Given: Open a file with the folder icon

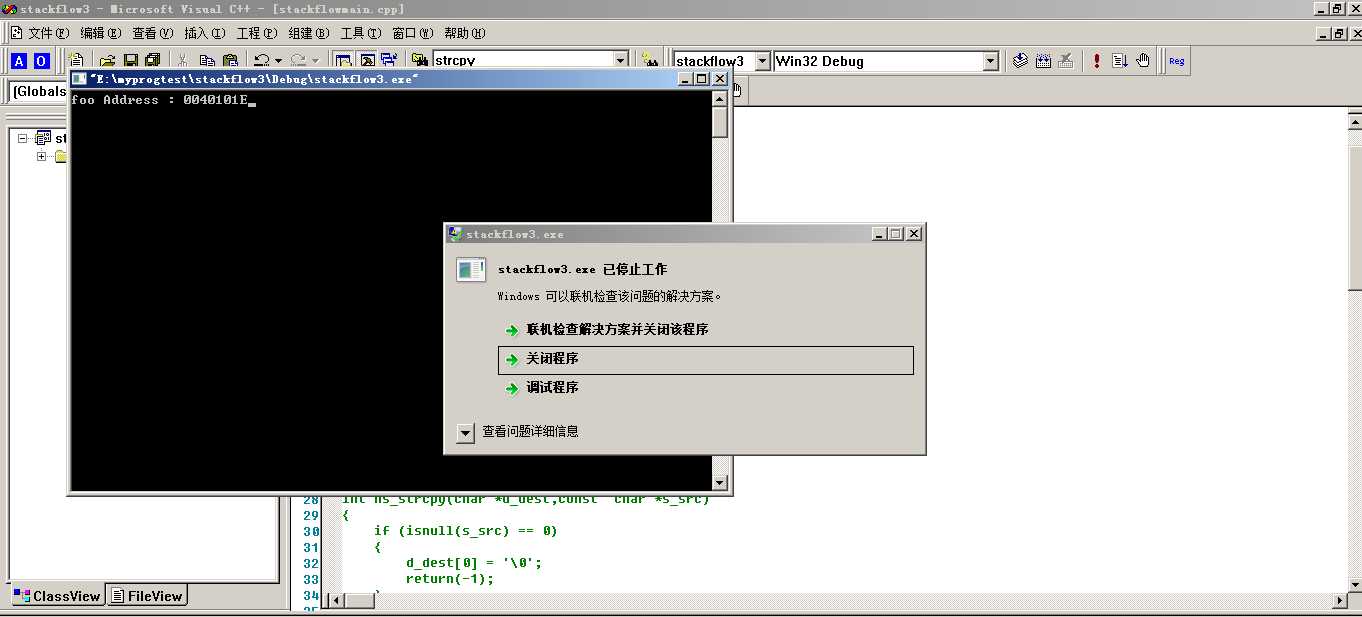Looking at the screenshot, I should pyautogui.click(x=108, y=61).
